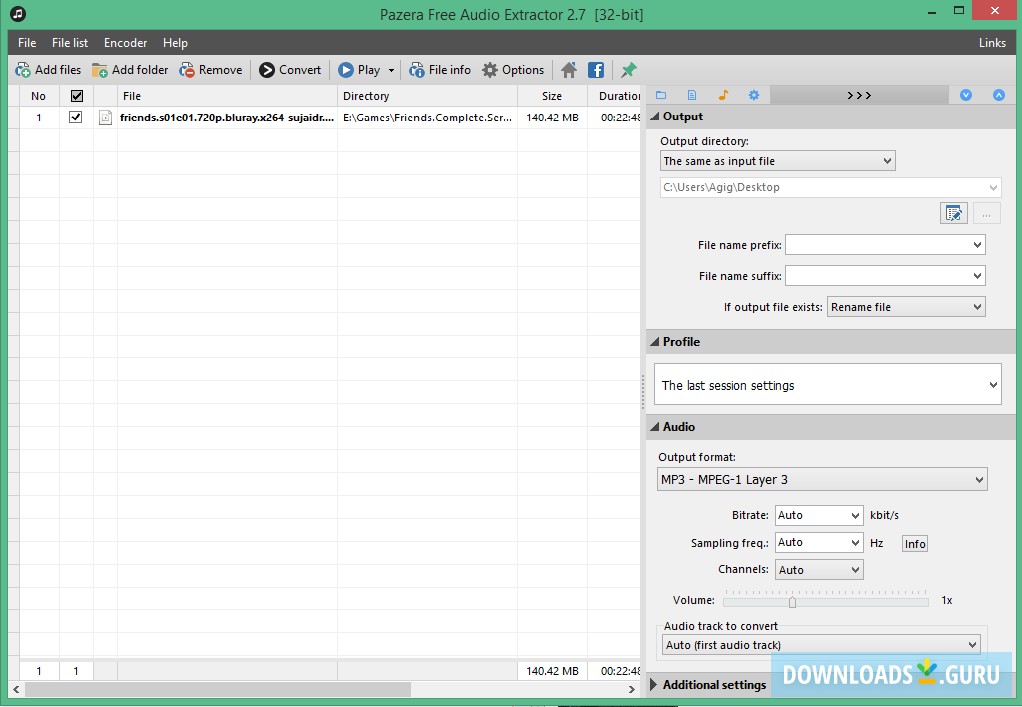Open File info for selected file
This screenshot has width=1022, height=707.
[x=440, y=70]
